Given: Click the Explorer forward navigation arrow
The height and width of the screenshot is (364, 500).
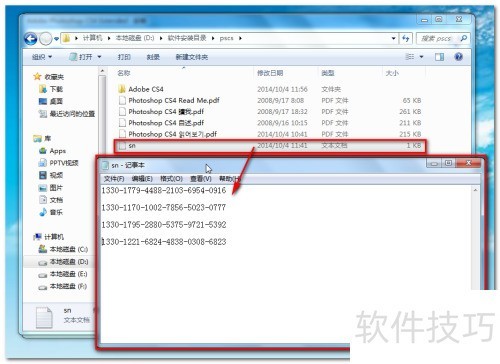Looking at the screenshot, I should [46, 39].
